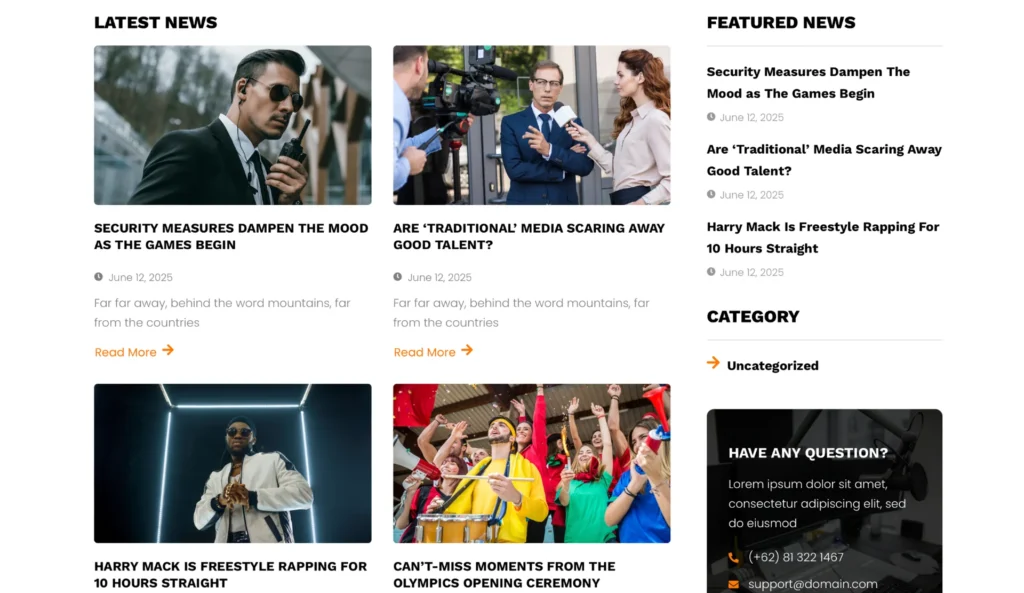
Task: Select the Security Measures title in Featured News
Action: coord(808,82)
